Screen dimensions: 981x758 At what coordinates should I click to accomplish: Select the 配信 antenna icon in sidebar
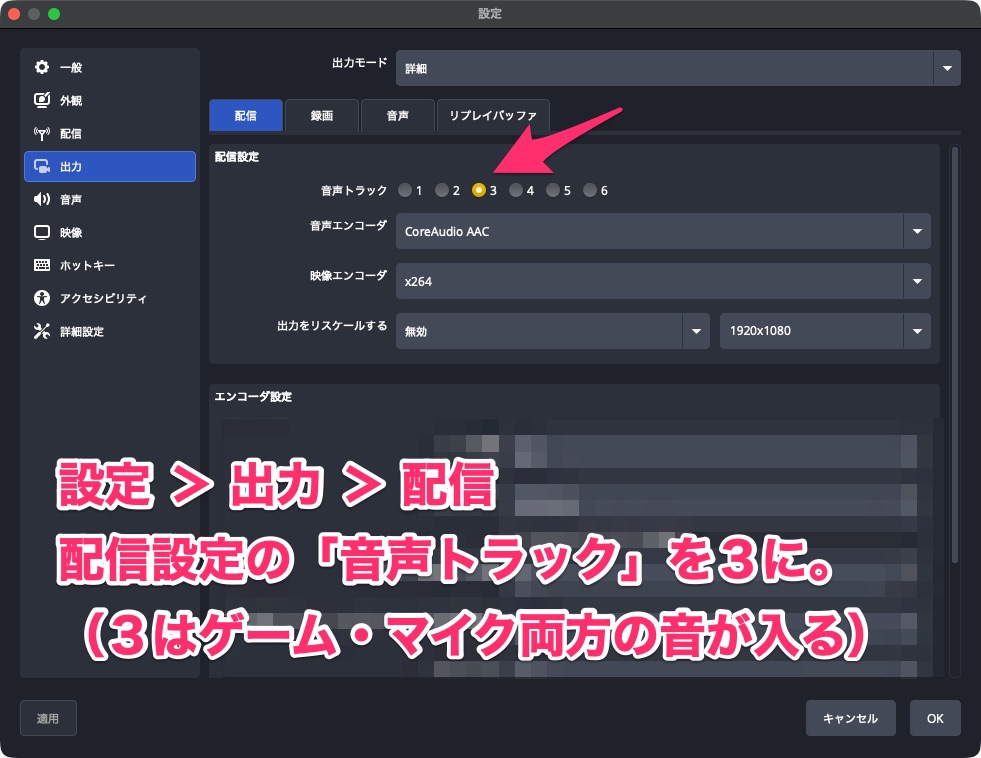click(42, 133)
